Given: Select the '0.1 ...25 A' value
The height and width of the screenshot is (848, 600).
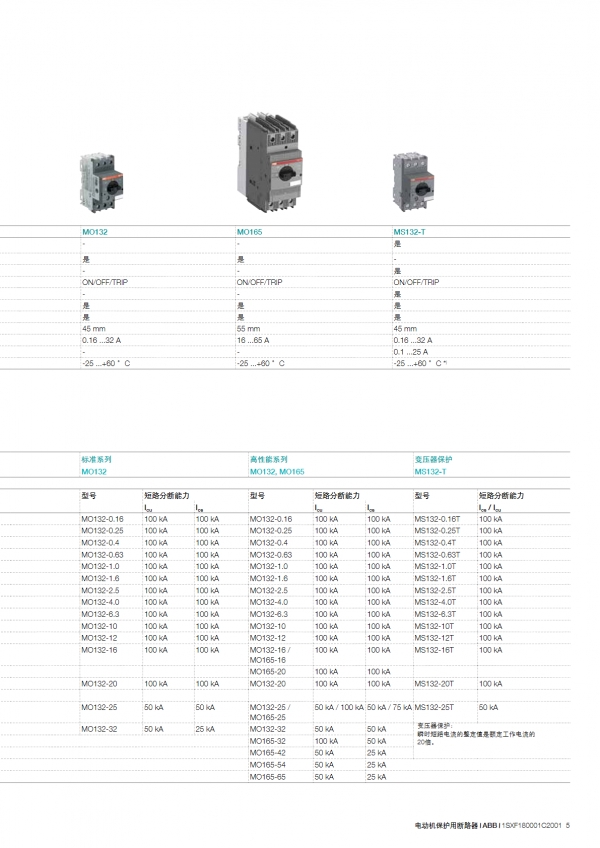Looking at the screenshot, I should [411, 352].
